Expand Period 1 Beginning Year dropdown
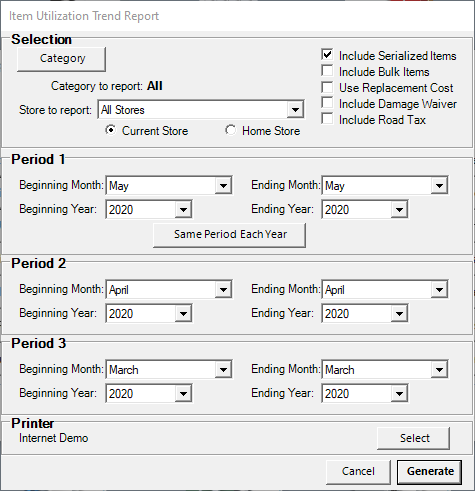The width and height of the screenshot is (475, 491). [x=149, y=209]
